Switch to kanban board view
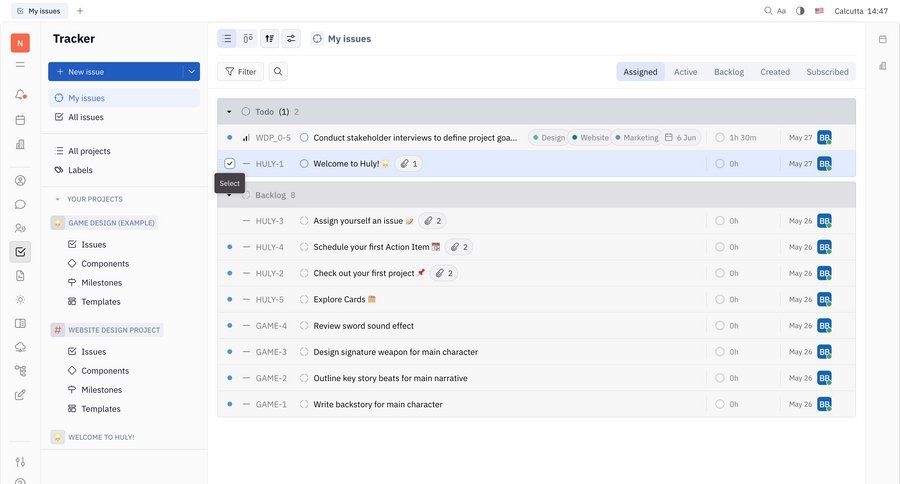Image resolution: width=900 pixels, height=484 pixels. [x=248, y=38]
